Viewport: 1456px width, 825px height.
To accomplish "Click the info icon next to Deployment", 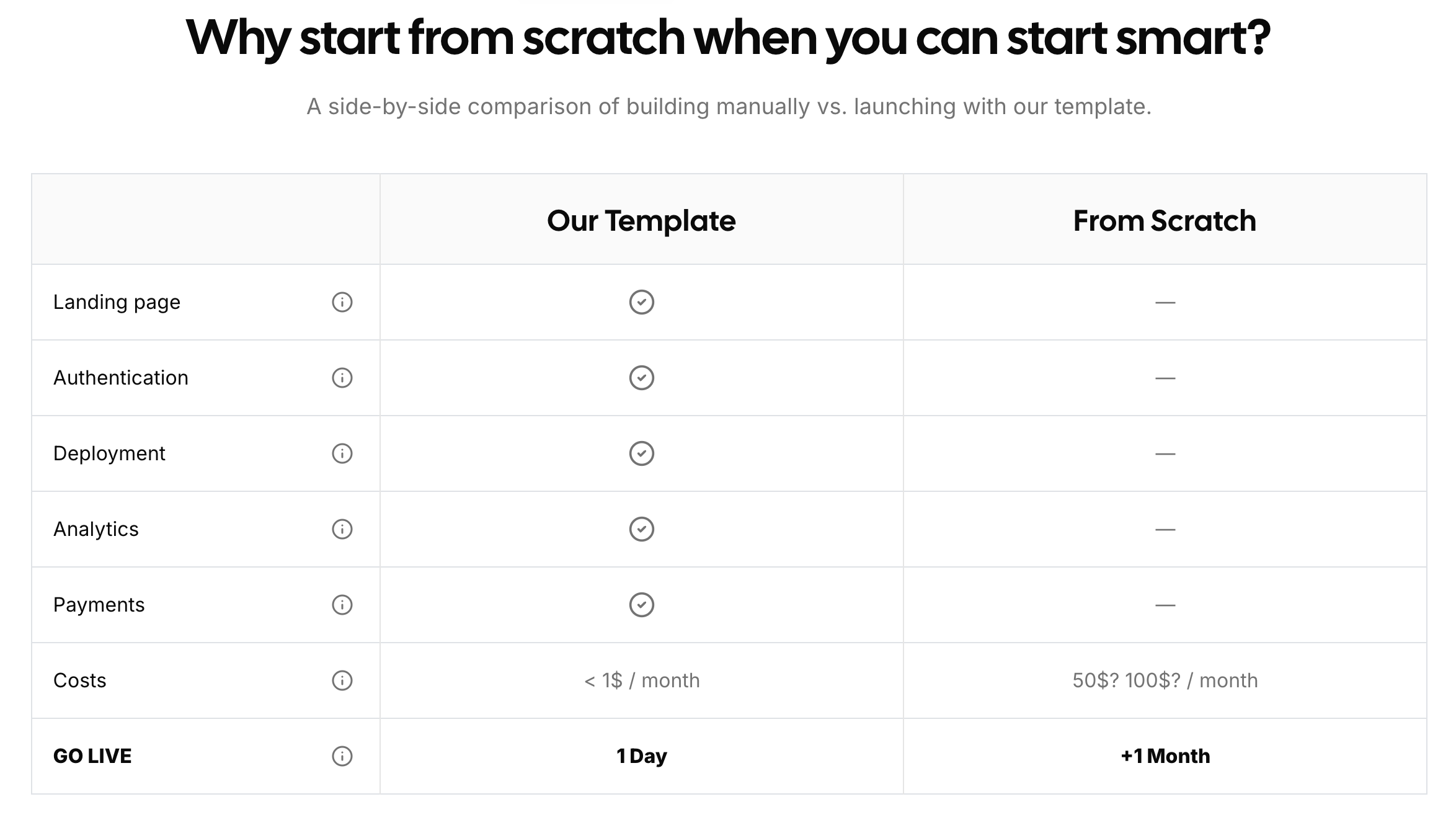I will click(x=342, y=453).
